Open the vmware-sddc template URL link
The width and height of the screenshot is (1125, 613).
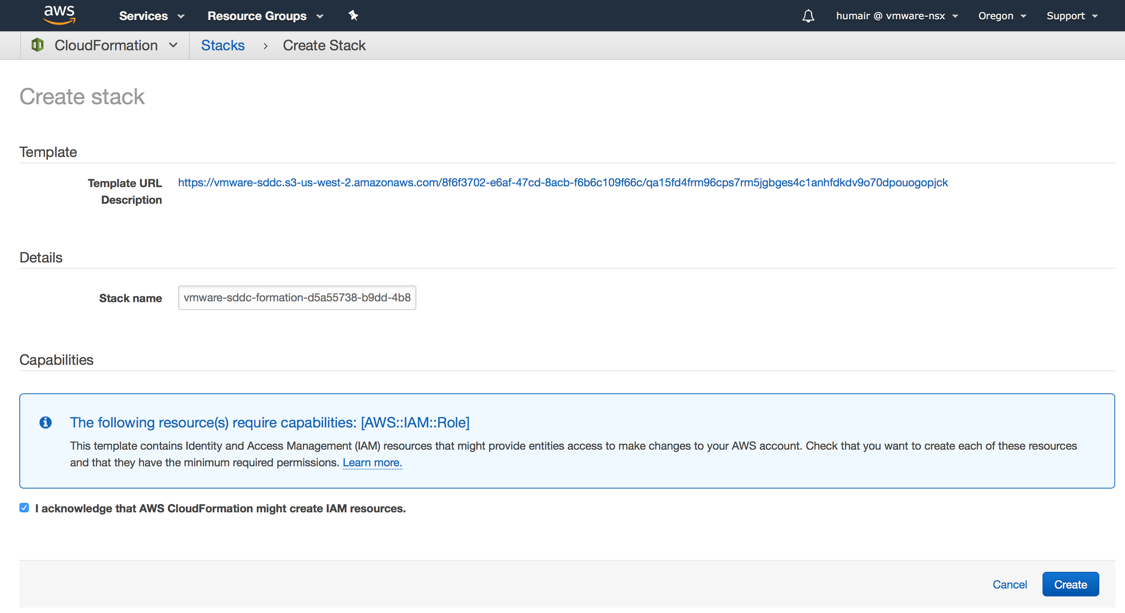coord(562,182)
